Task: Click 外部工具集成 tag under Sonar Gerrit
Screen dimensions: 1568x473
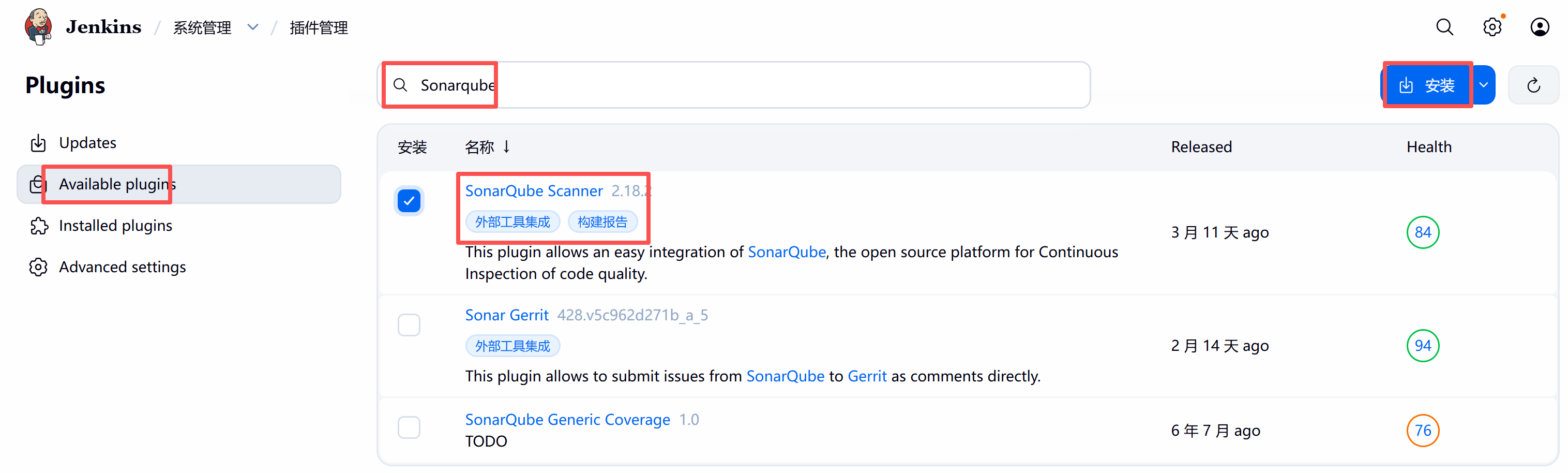Action: pos(512,346)
